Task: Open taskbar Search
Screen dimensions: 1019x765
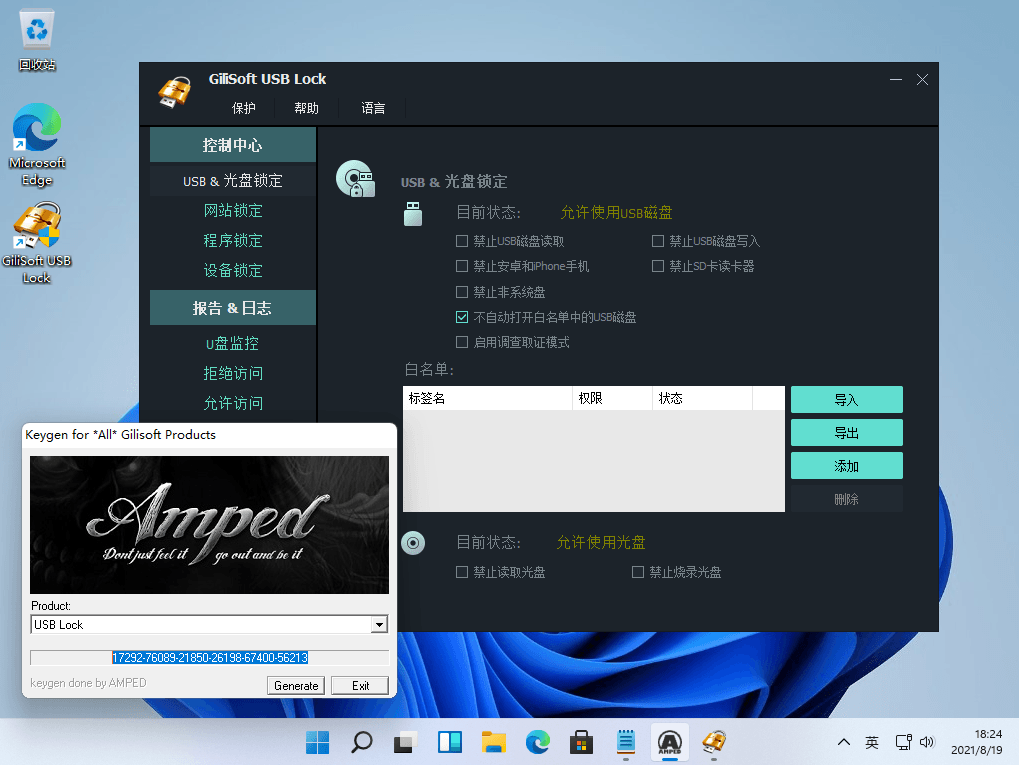Action: pyautogui.click(x=361, y=742)
